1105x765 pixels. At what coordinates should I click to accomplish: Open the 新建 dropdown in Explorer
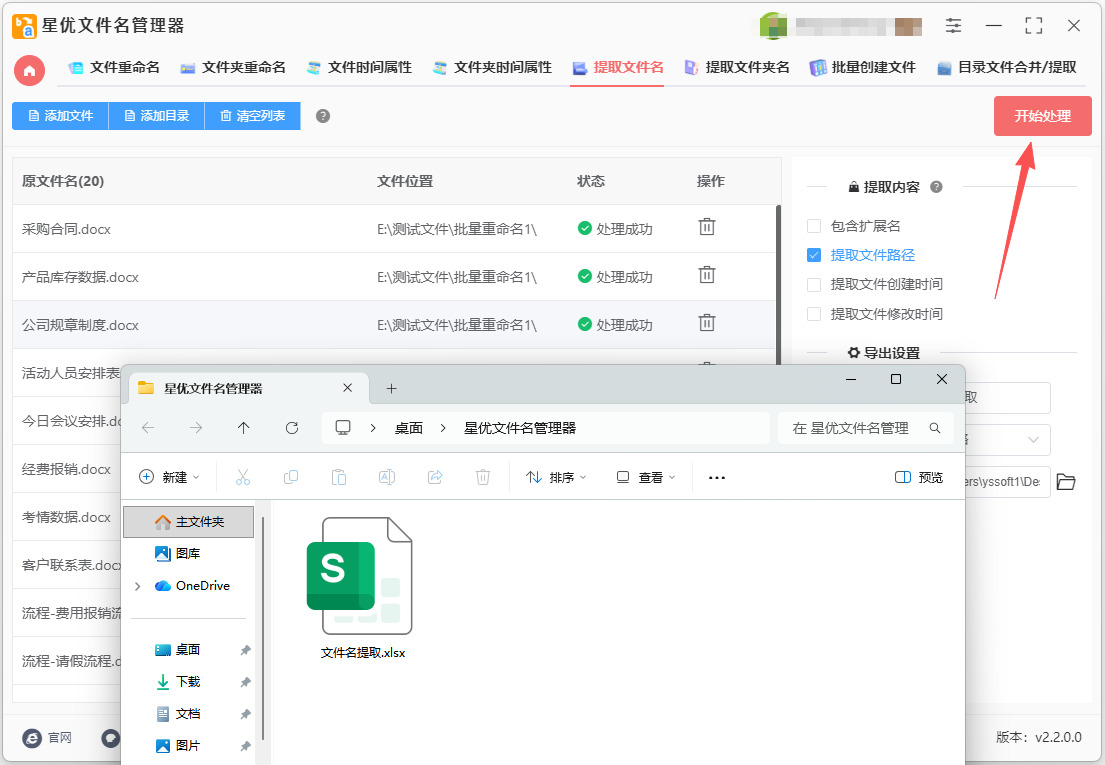coord(169,477)
